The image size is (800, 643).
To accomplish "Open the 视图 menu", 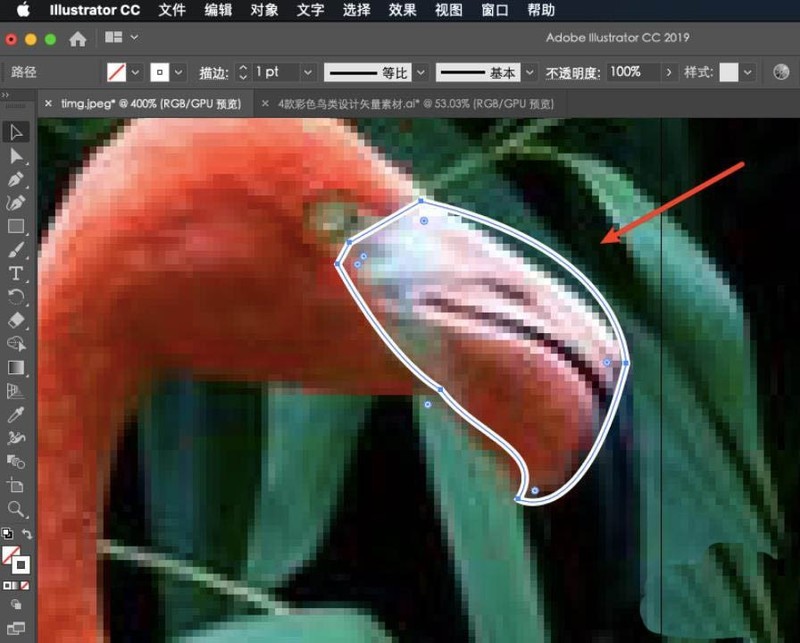I will tap(447, 11).
